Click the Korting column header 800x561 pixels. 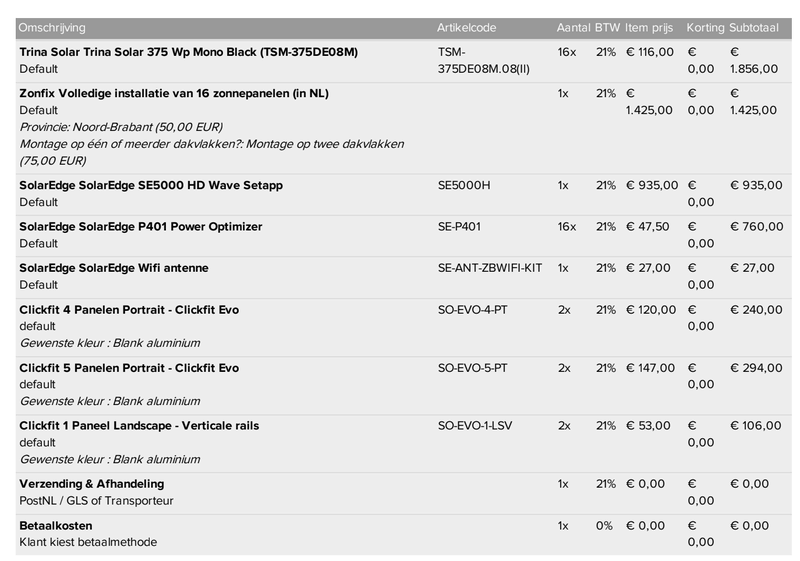click(706, 27)
